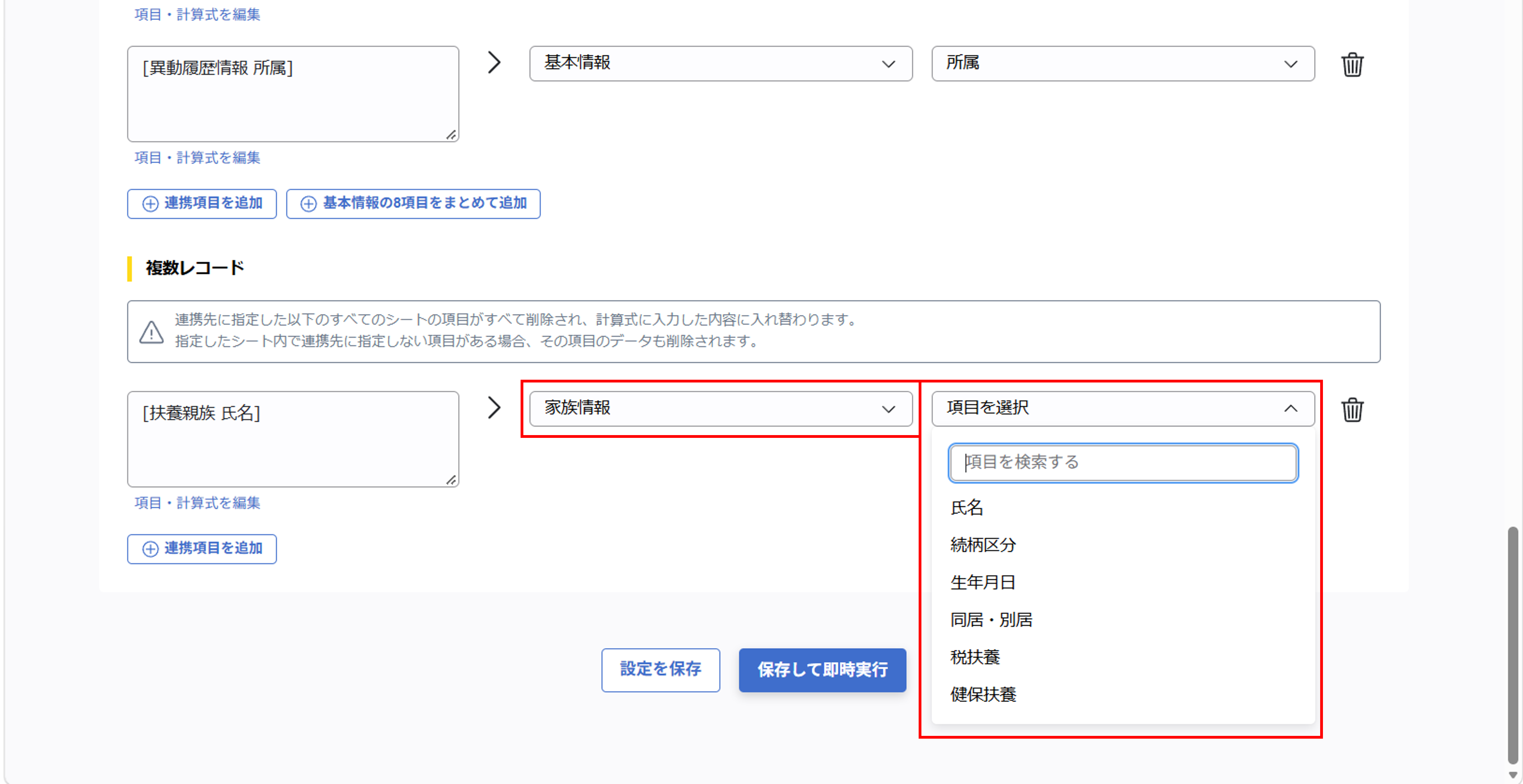Delete the 家族情報 mapping row with trash icon
This screenshot has height=784, width=1523.
[x=1352, y=410]
